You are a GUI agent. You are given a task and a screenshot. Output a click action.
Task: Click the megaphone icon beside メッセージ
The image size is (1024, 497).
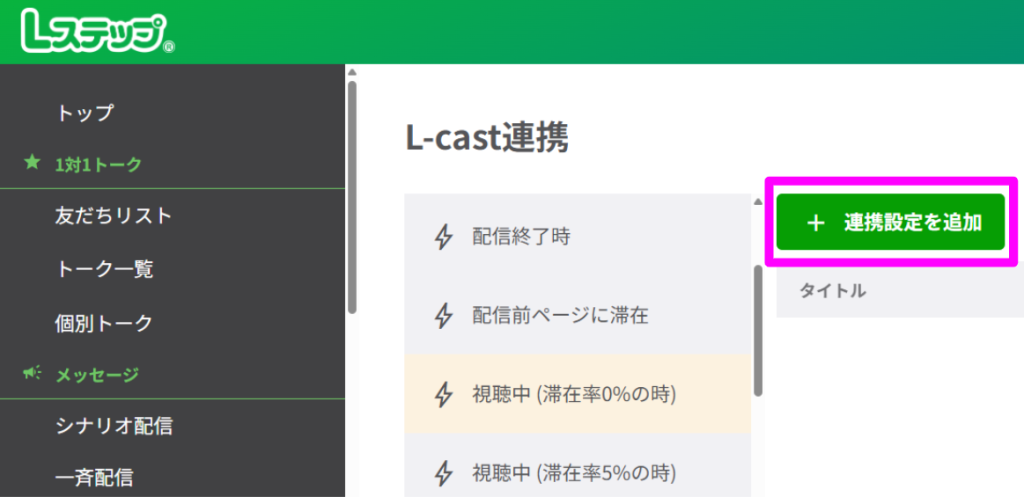point(32,374)
